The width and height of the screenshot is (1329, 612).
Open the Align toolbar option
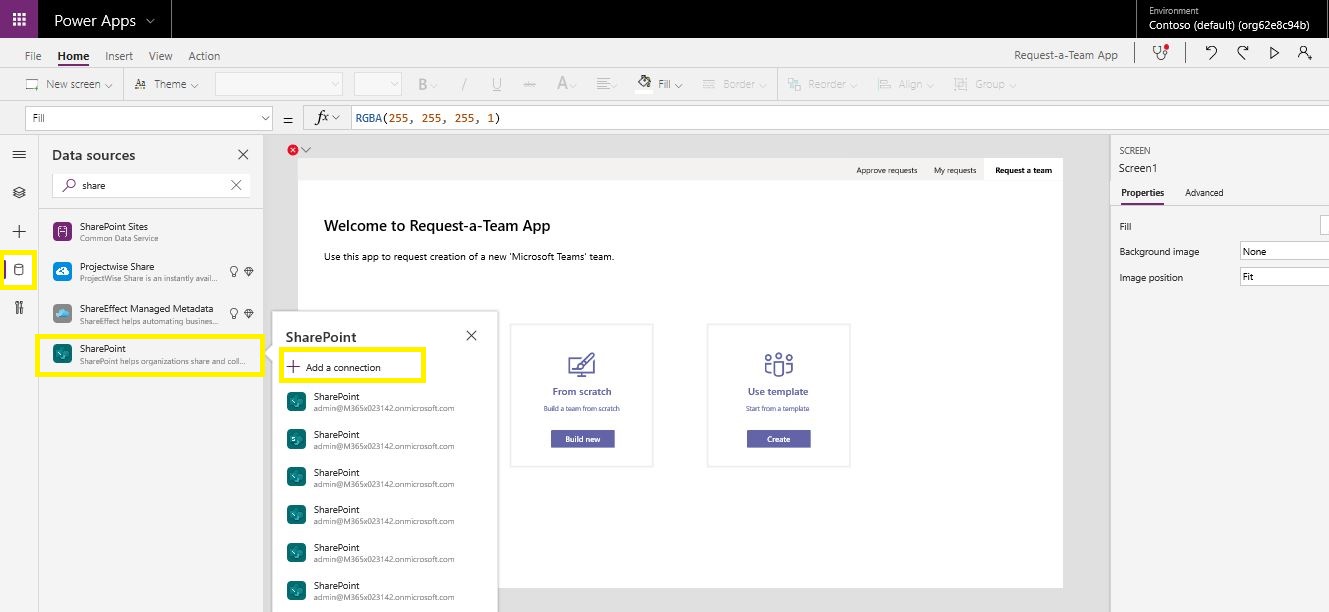click(904, 84)
